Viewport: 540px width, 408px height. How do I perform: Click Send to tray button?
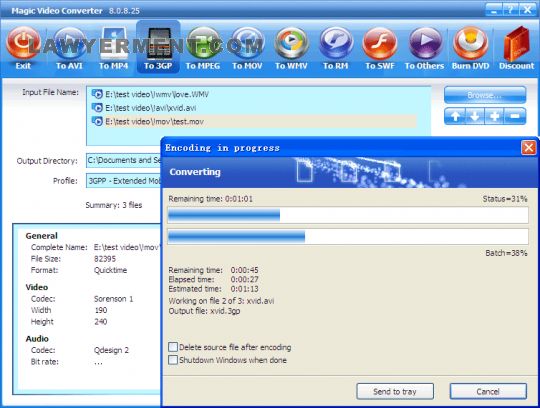(x=395, y=391)
